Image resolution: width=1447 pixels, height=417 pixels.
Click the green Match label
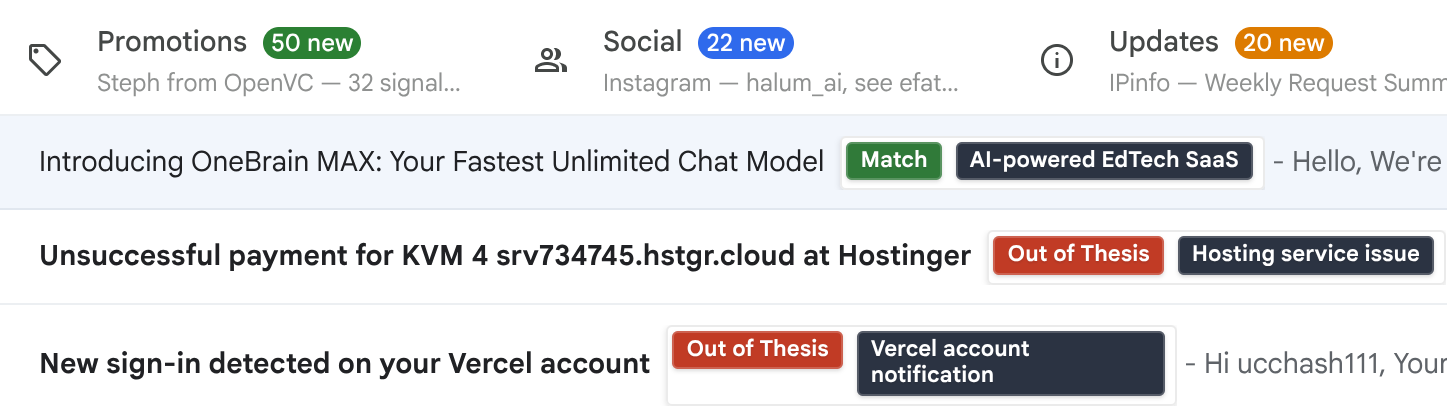point(894,160)
